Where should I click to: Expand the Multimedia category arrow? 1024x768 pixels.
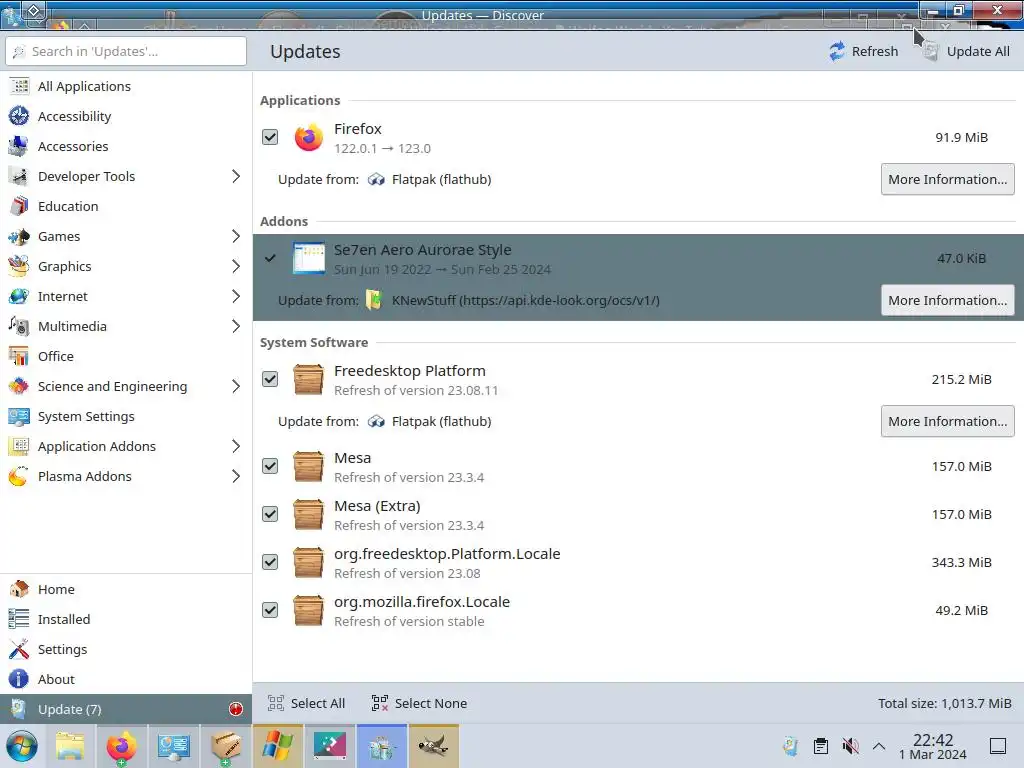(x=236, y=327)
